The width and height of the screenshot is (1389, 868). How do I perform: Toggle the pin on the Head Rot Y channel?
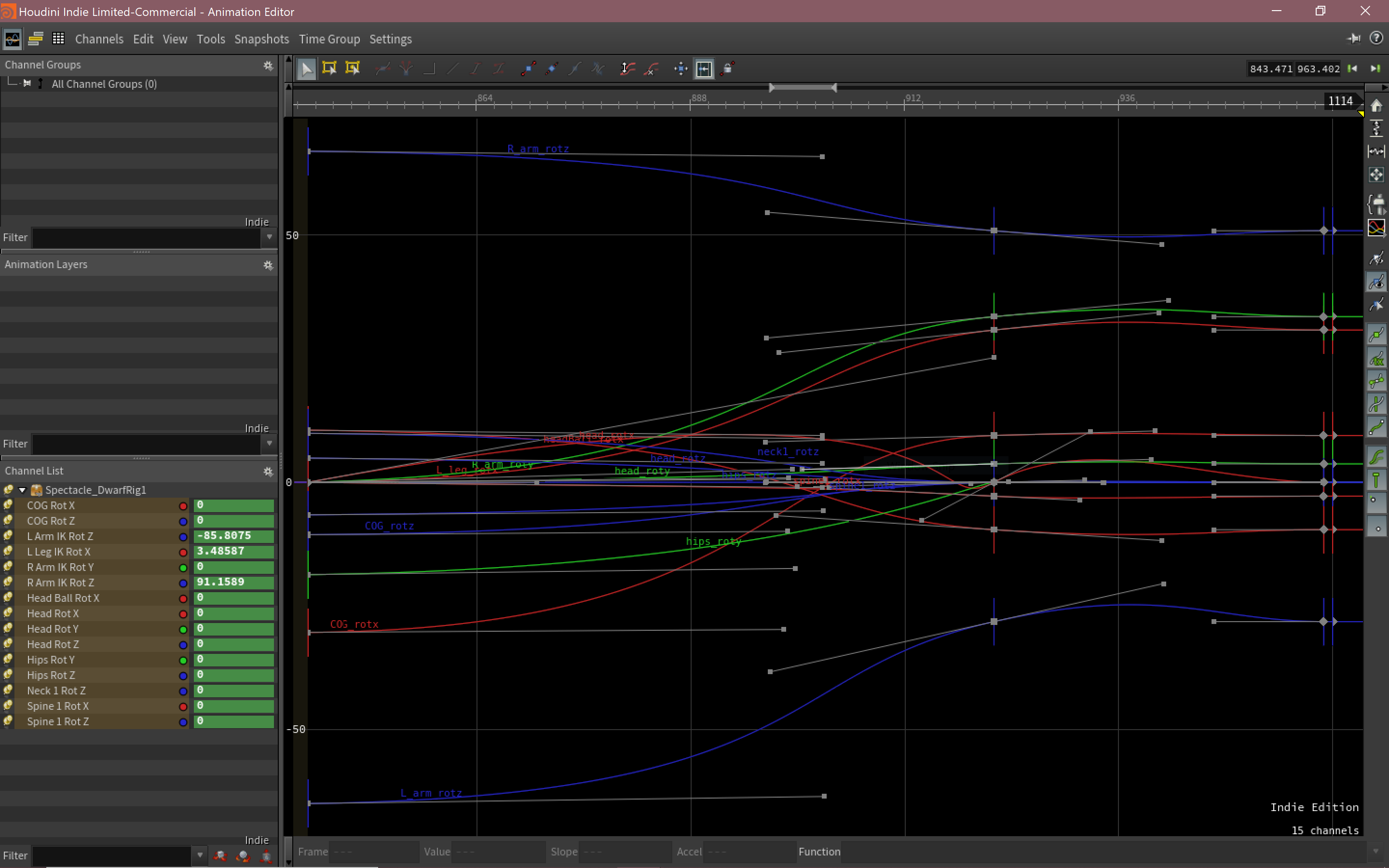(x=8, y=629)
